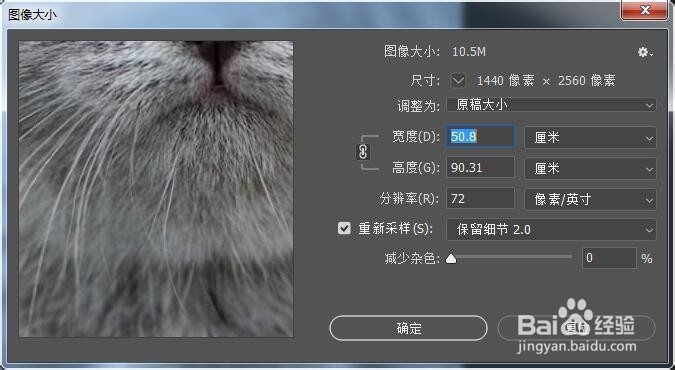The width and height of the screenshot is (675, 370).
Task: Open the gear settings menu
Action: point(645,53)
